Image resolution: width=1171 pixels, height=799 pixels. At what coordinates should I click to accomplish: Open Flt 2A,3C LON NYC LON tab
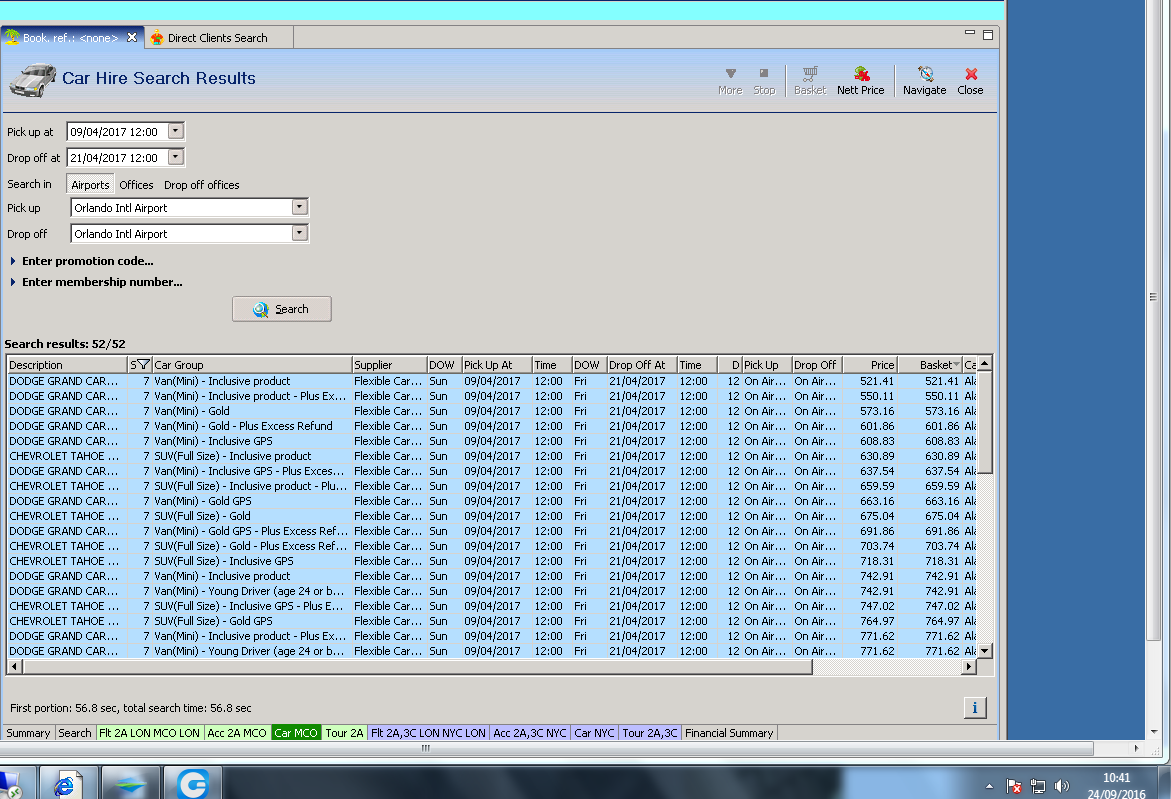coord(428,733)
